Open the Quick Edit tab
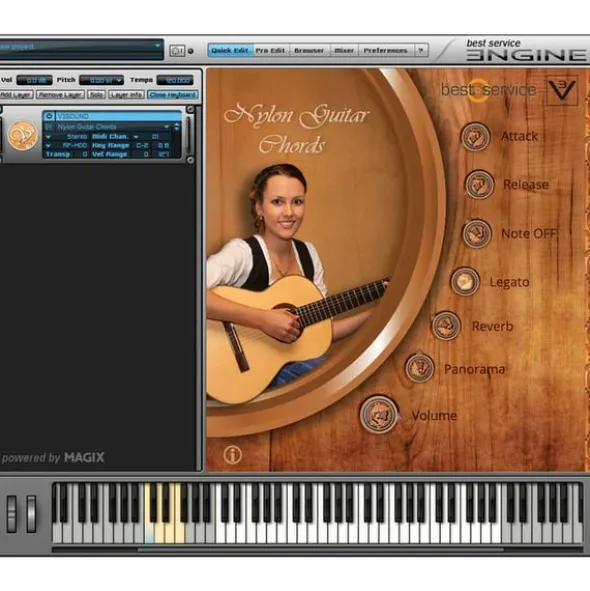This screenshot has height=591, width=590. (x=230, y=50)
